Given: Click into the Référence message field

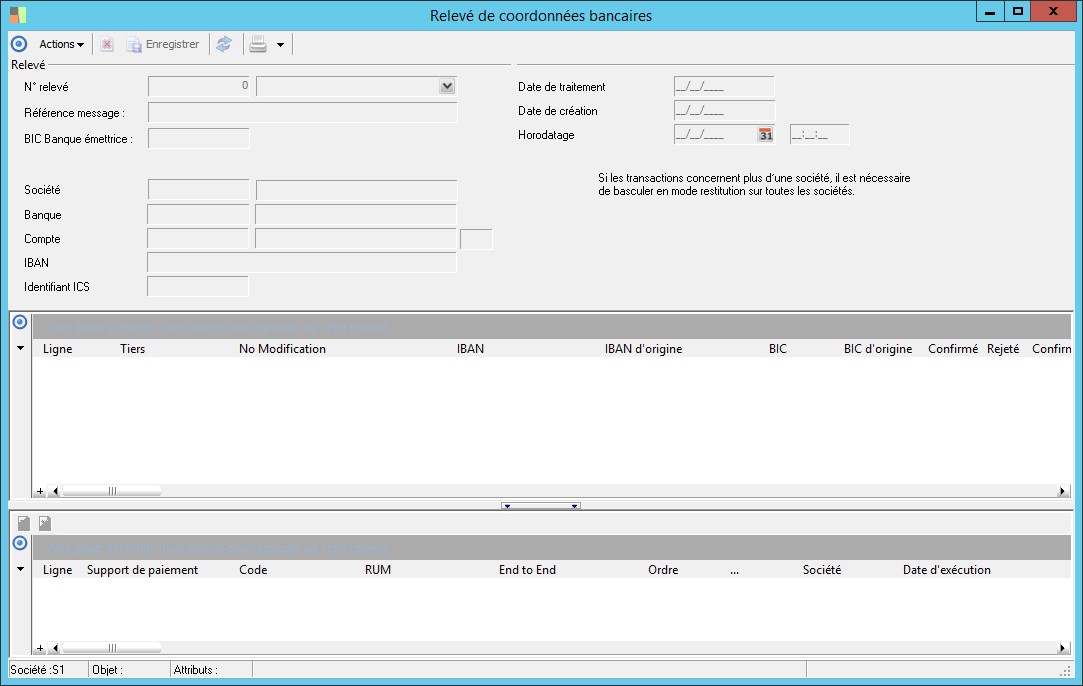Looking at the screenshot, I should [x=302, y=113].
